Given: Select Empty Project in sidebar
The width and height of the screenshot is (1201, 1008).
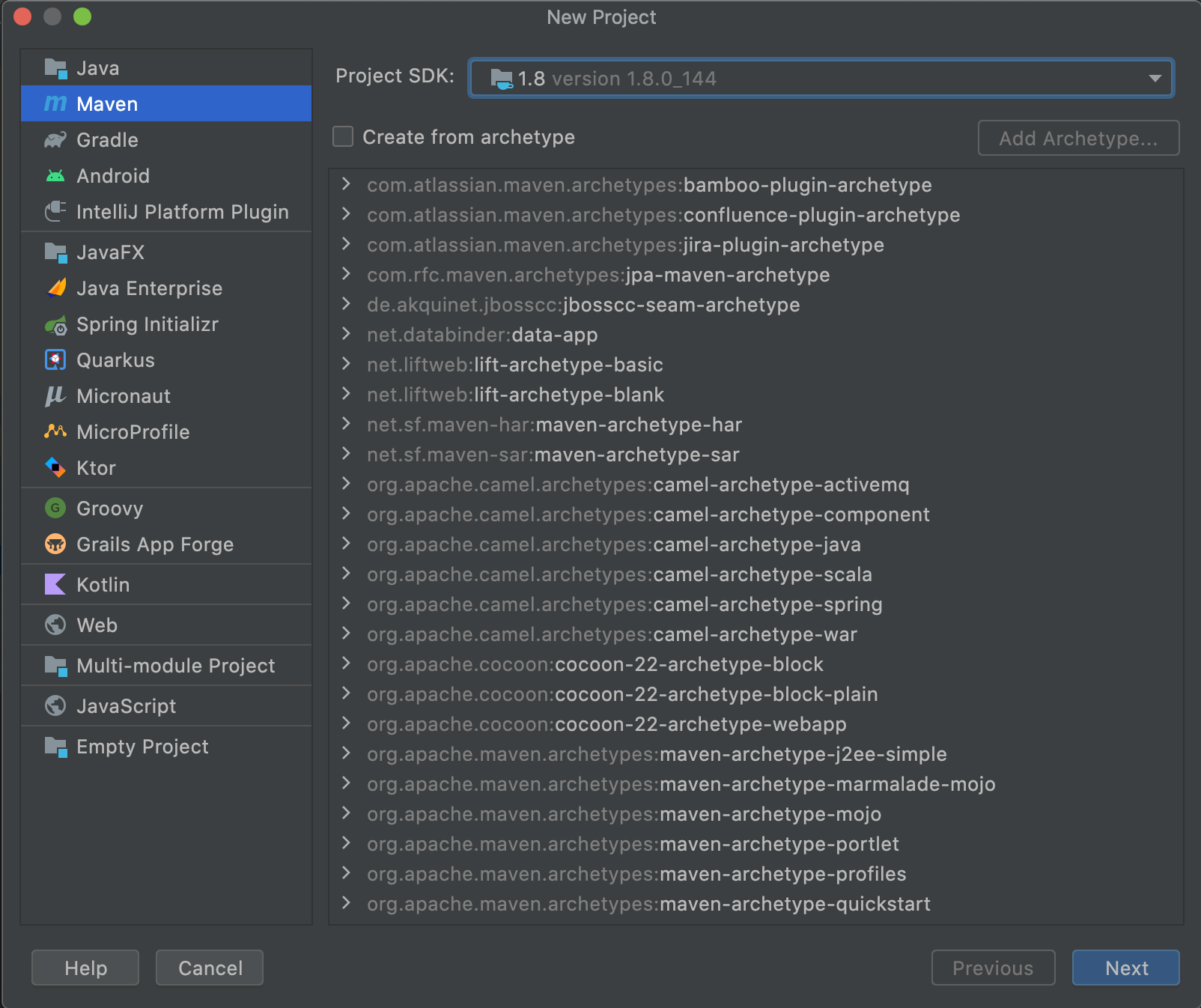Looking at the screenshot, I should point(166,747).
